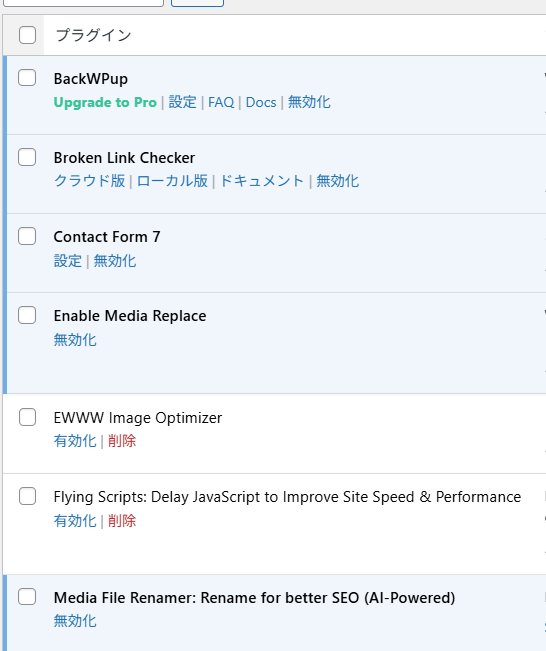This screenshot has width=546, height=651.
Task: Open the BackWPup FAQ link
Action: [x=221, y=102]
